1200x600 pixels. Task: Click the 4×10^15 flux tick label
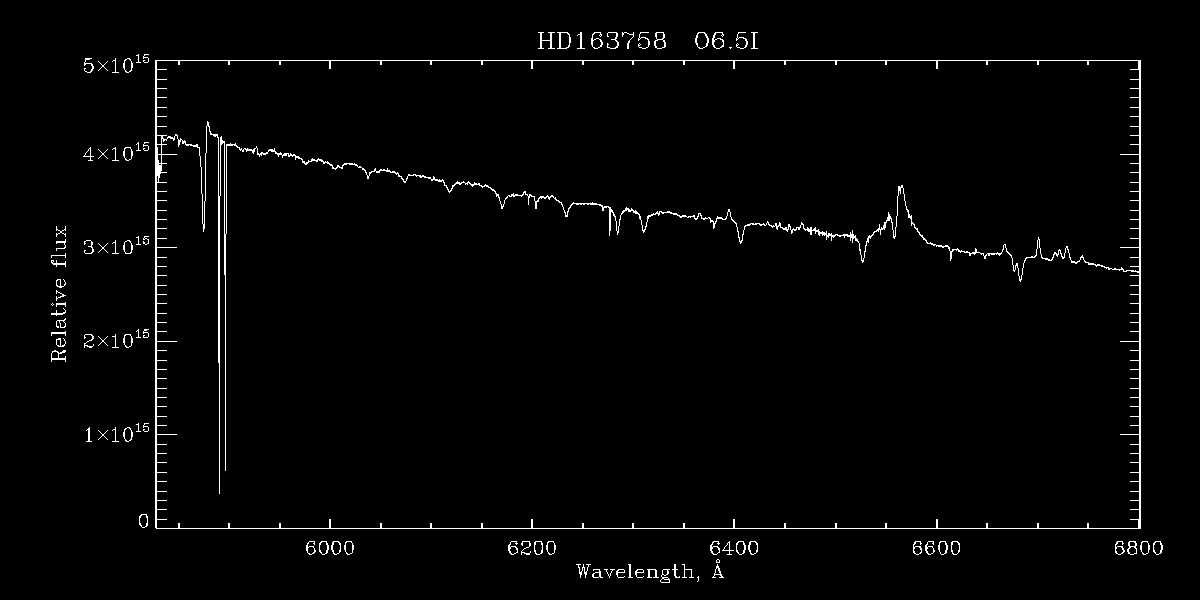(115, 156)
